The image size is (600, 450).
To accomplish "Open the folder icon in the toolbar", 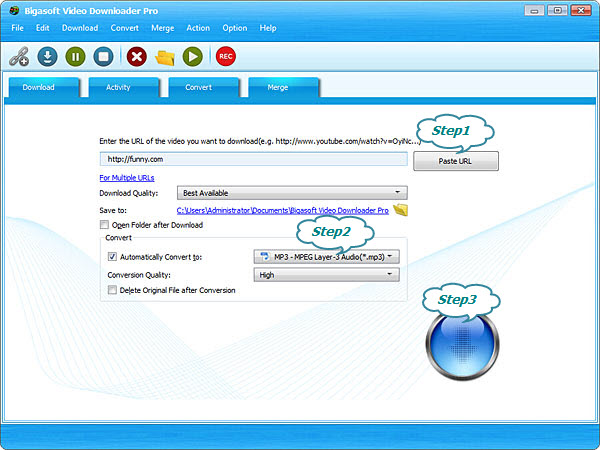I will tap(165, 57).
